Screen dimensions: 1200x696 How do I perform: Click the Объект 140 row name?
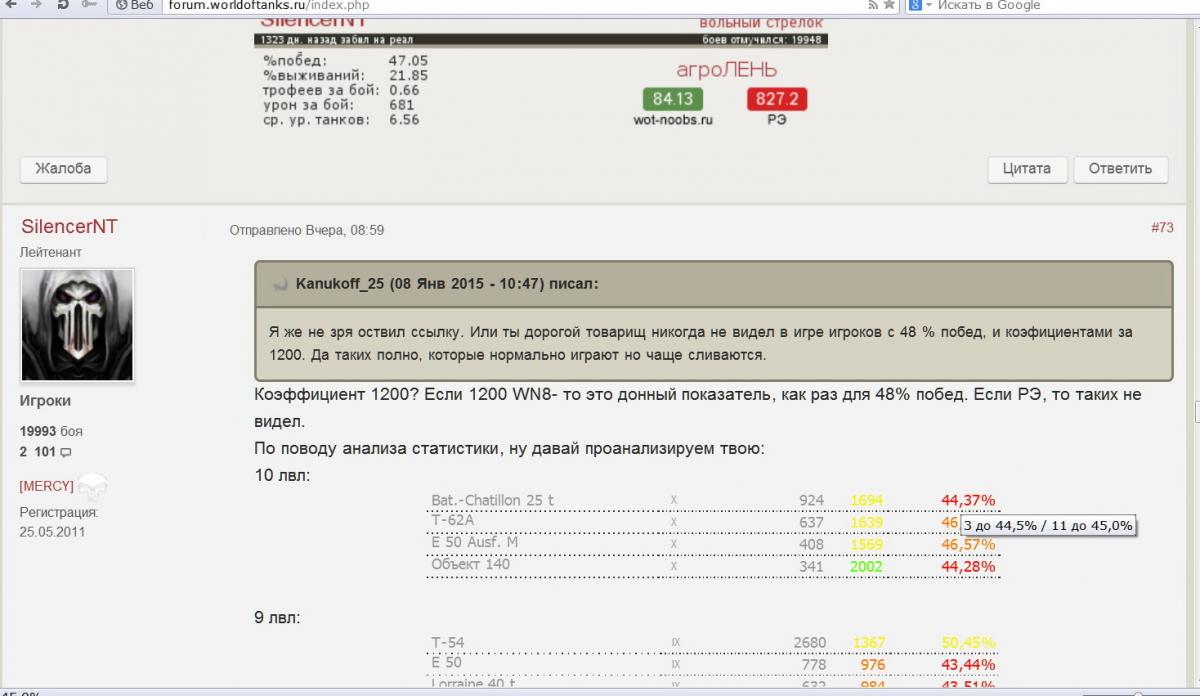[470, 565]
